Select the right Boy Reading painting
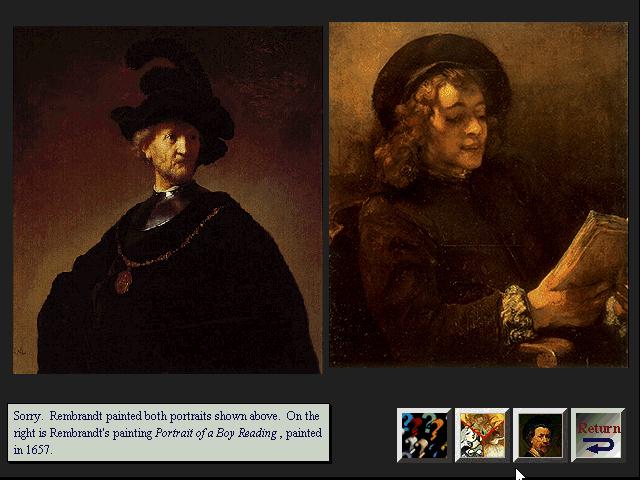This screenshot has height=480, width=640. point(478,195)
